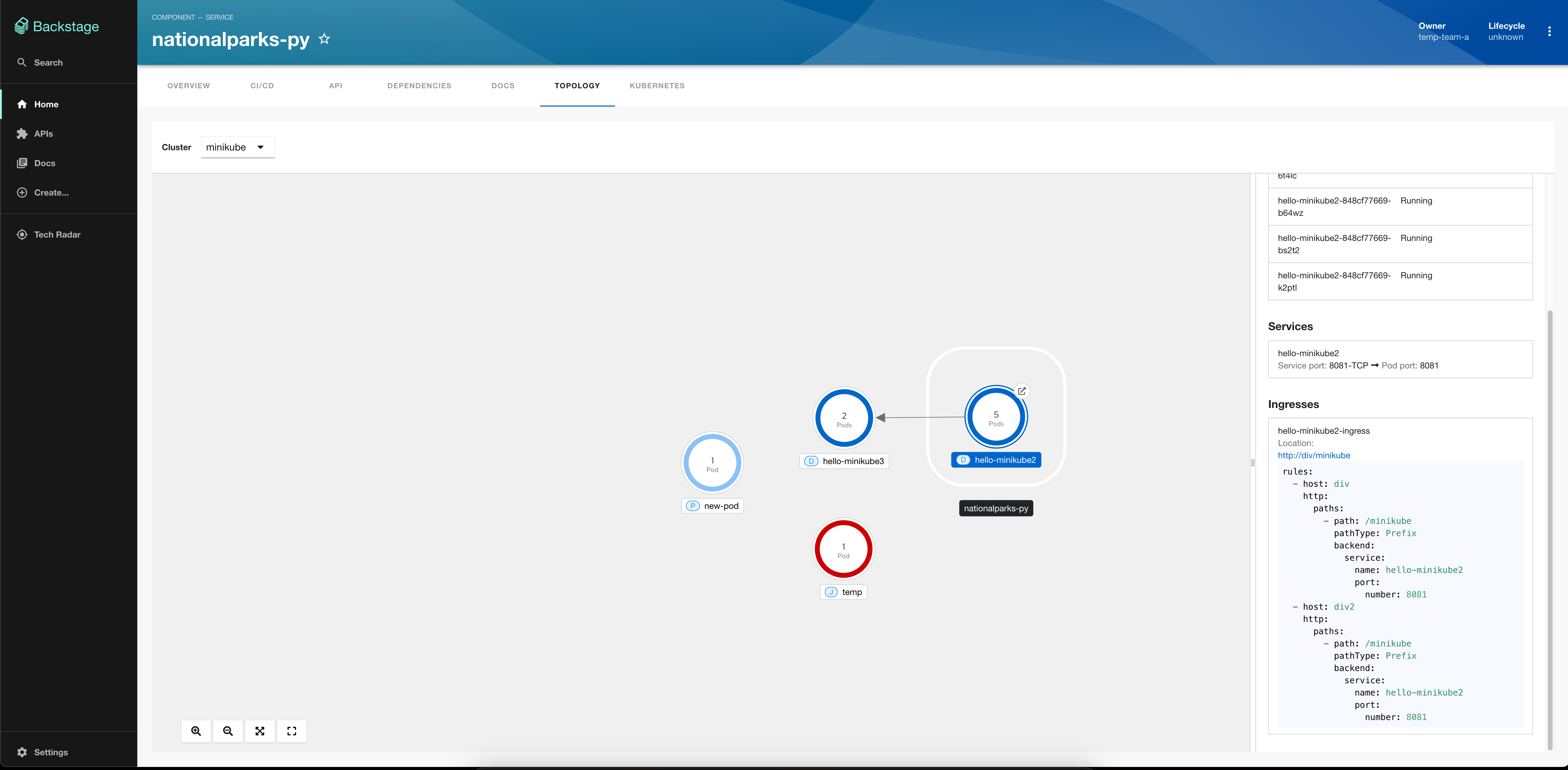Image resolution: width=1568 pixels, height=770 pixels.
Task: Open Create... from the sidebar
Action: click(50, 192)
